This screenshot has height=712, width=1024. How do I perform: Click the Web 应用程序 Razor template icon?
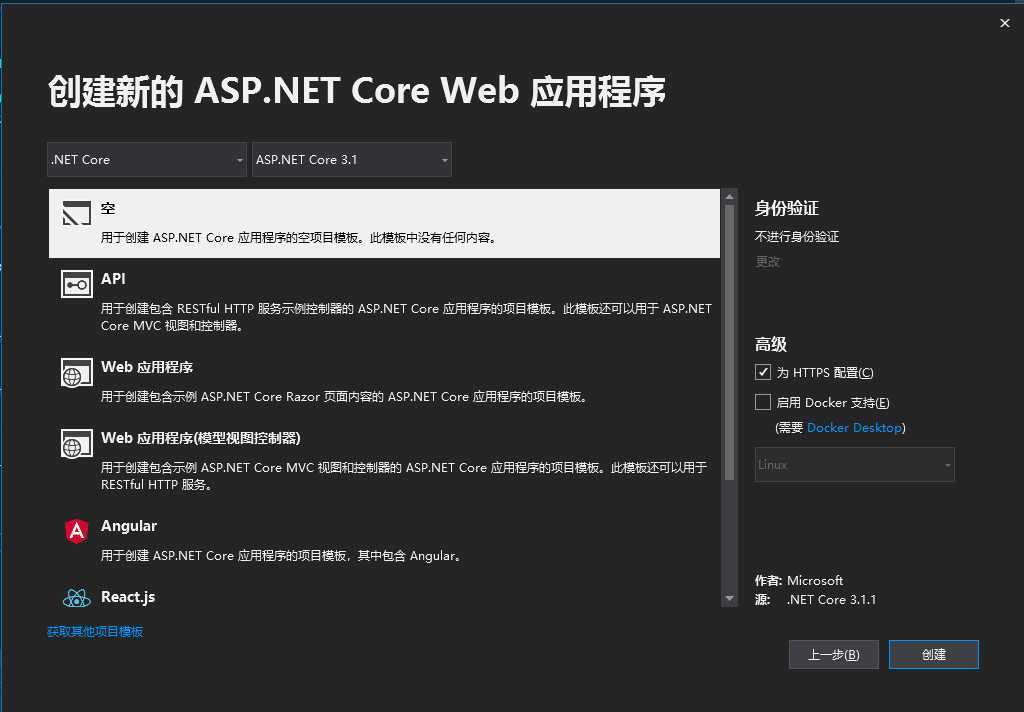[x=76, y=373]
